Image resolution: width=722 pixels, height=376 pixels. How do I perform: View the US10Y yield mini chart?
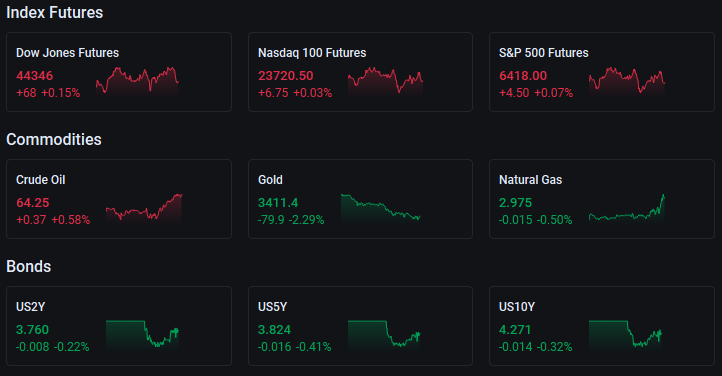coord(625,335)
